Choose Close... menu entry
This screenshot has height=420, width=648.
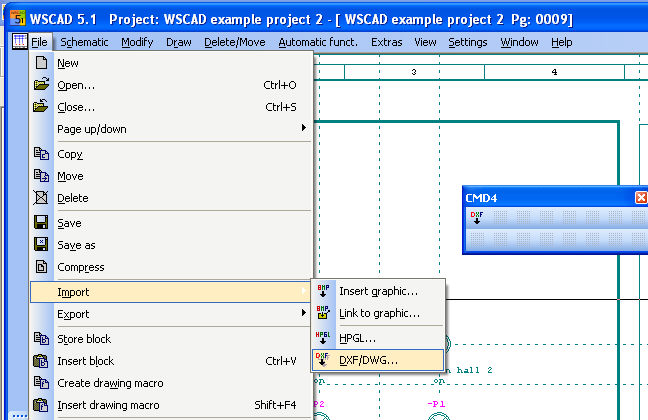click(171, 107)
